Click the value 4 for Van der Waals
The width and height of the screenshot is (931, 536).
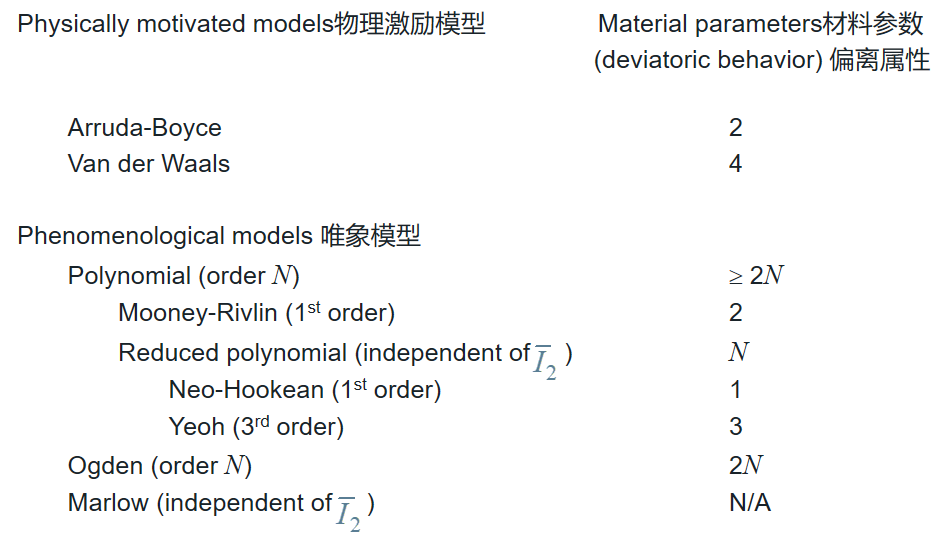736,164
